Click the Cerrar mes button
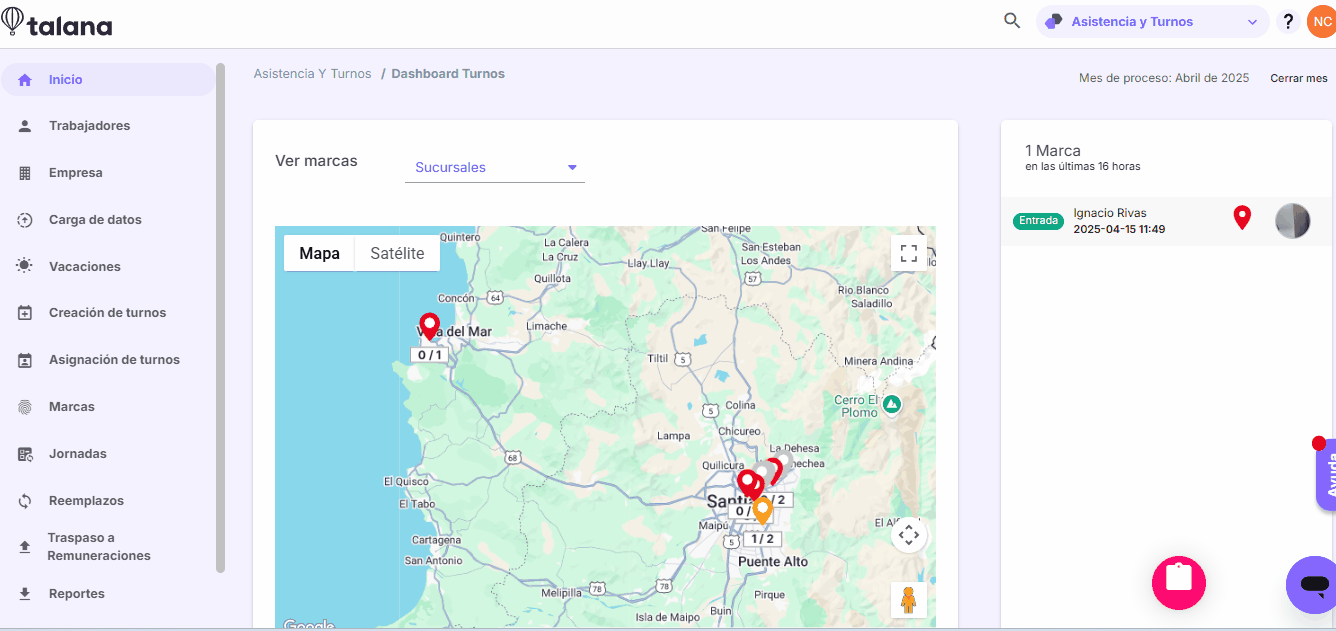This screenshot has height=631, width=1336. click(1298, 78)
